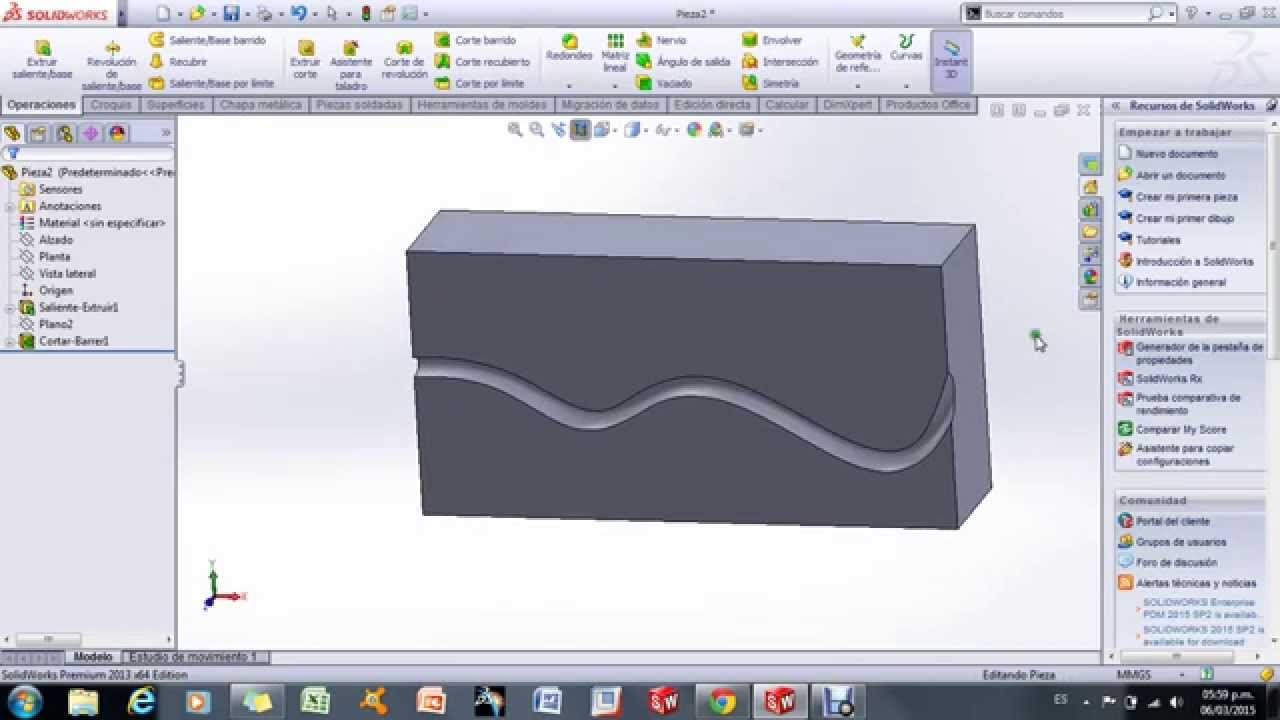Select Revolución de saliente/base tool
This screenshot has width=1280, height=720.
point(112,66)
